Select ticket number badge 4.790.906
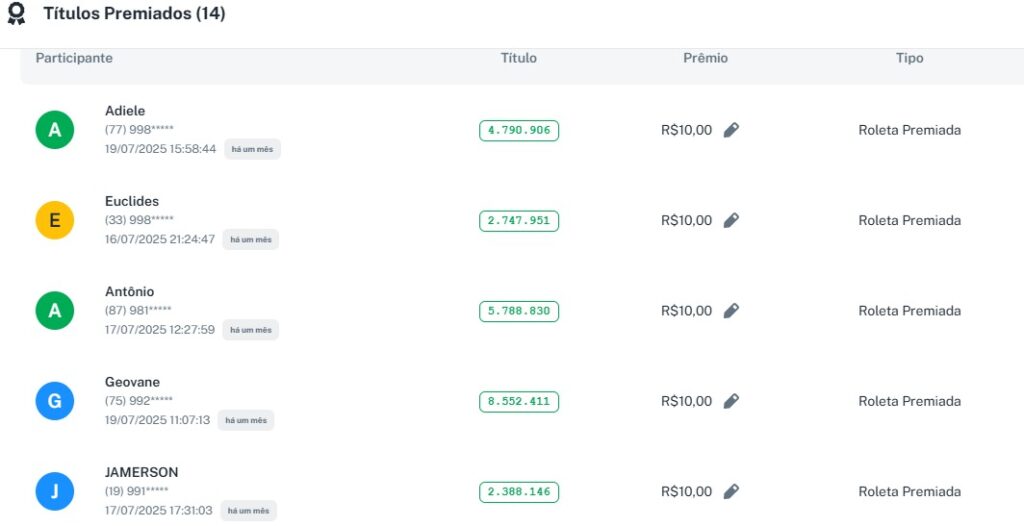 coord(519,130)
